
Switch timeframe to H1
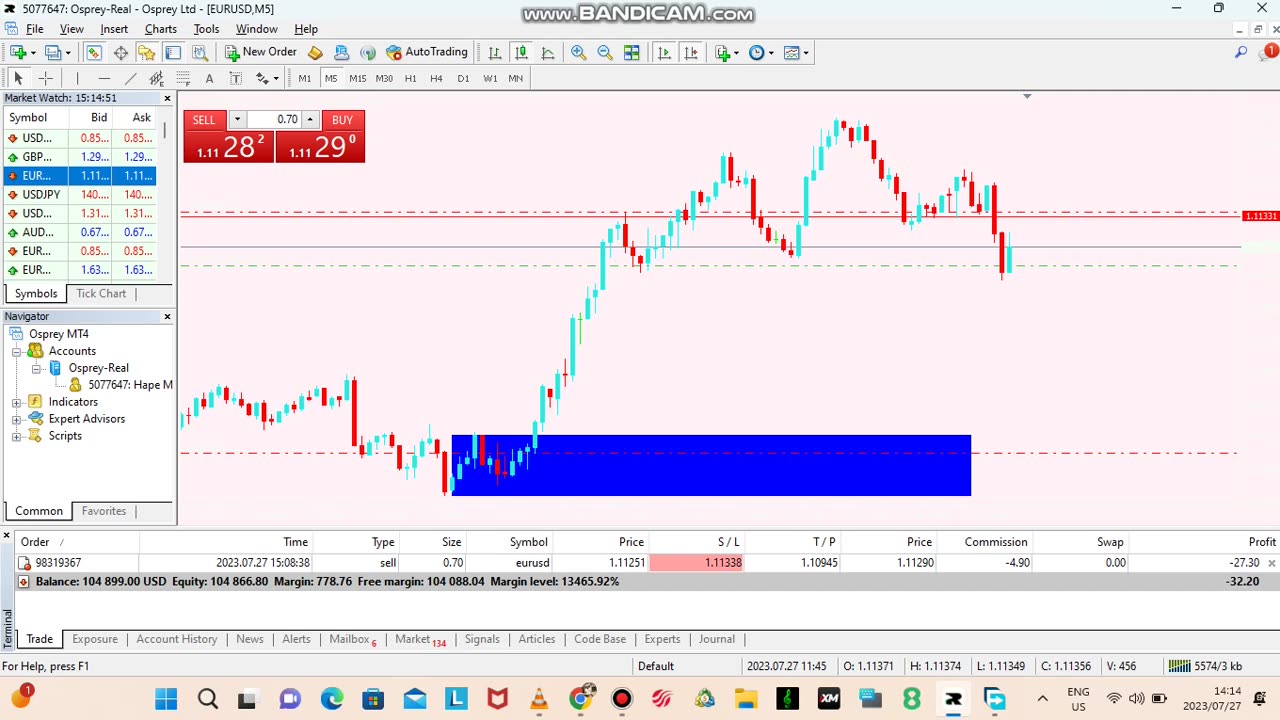(x=410, y=78)
